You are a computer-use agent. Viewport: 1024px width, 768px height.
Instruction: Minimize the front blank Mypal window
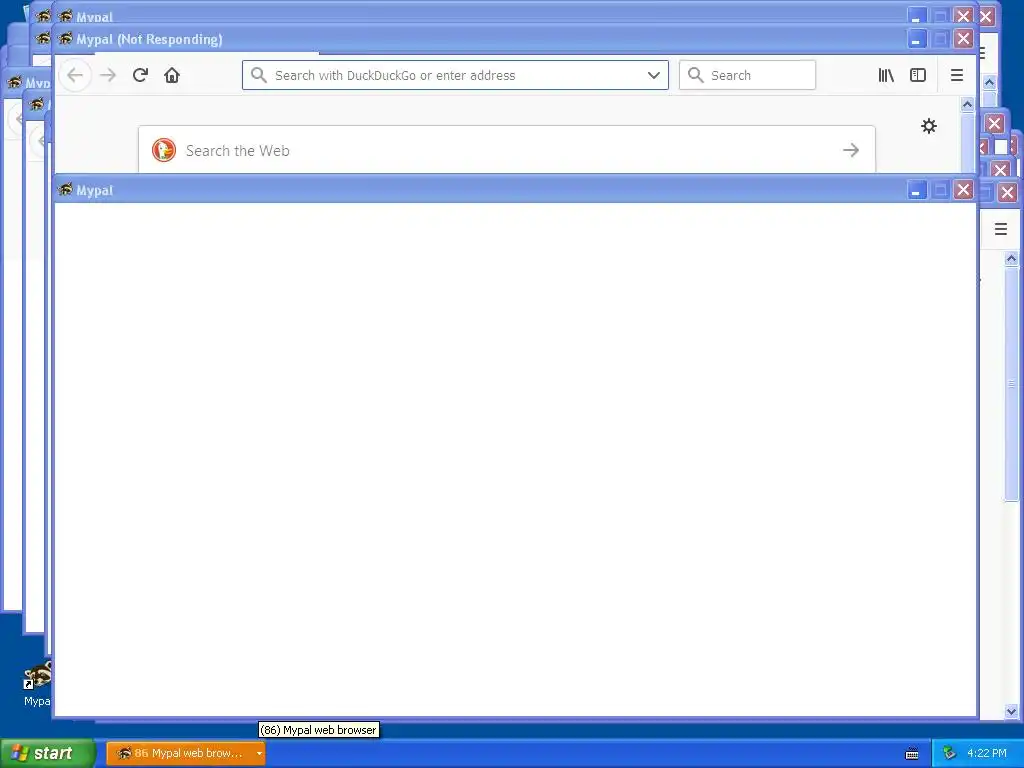pyautogui.click(x=917, y=190)
